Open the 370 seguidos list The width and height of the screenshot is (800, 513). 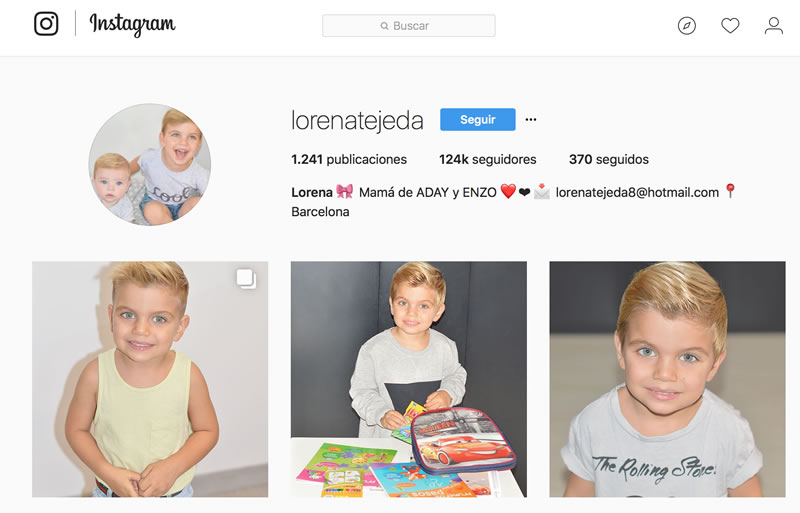(609, 159)
